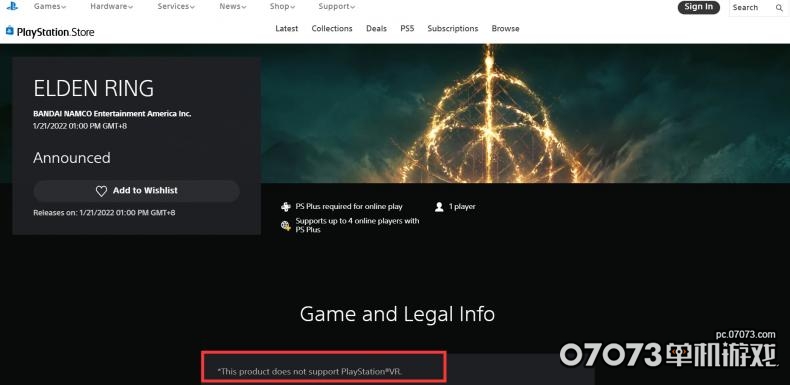Screen dimensions: 790x385
Task: Add ELDEN RING to Wishlist
Action: [137, 191]
